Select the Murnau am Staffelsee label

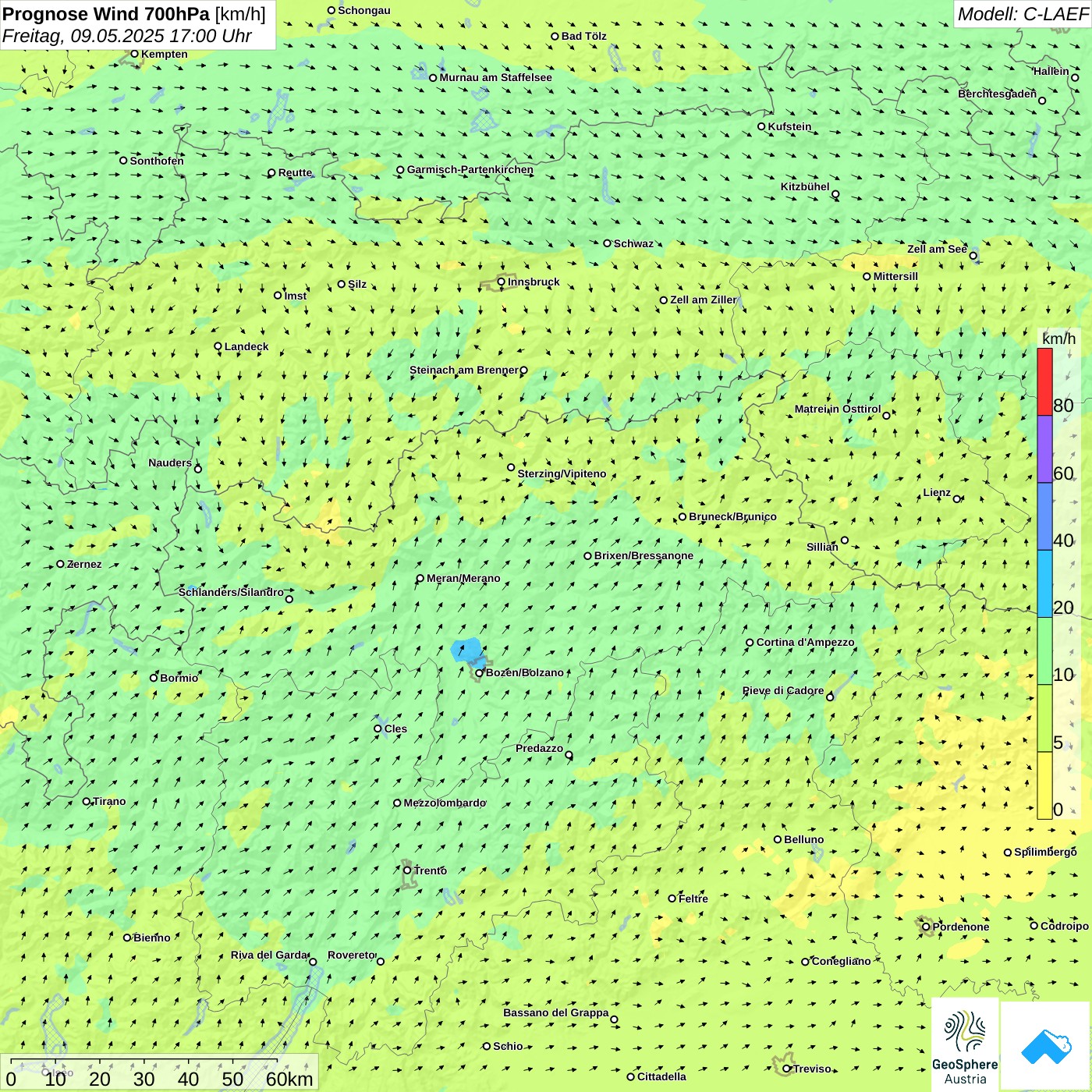click(x=495, y=77)
